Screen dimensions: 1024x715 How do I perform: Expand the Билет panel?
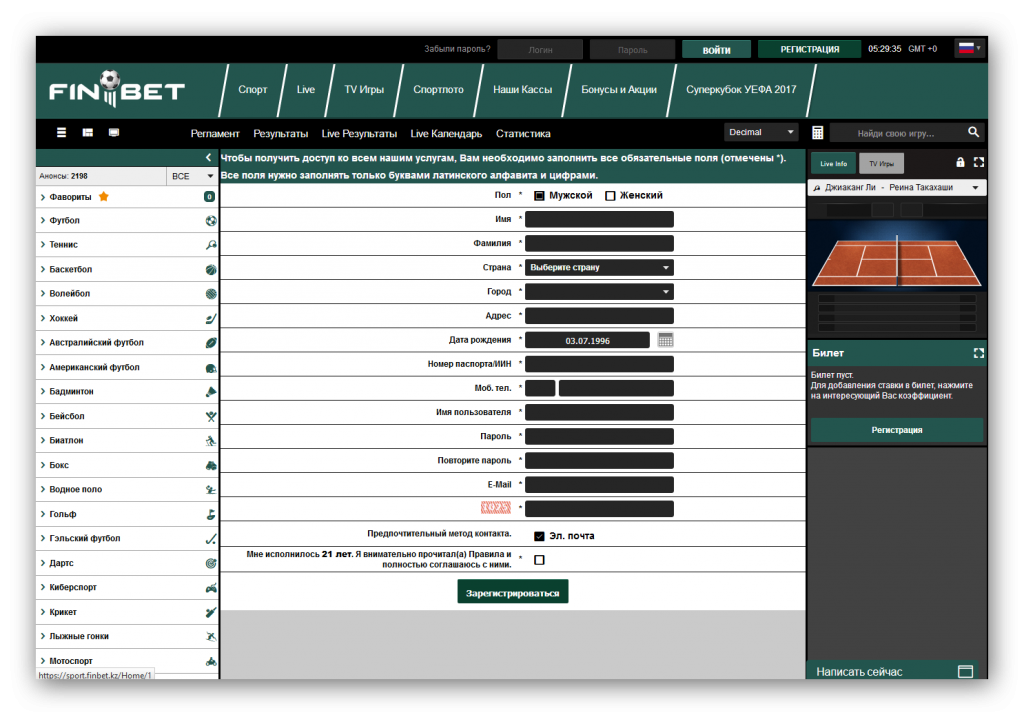click(978, 353)
